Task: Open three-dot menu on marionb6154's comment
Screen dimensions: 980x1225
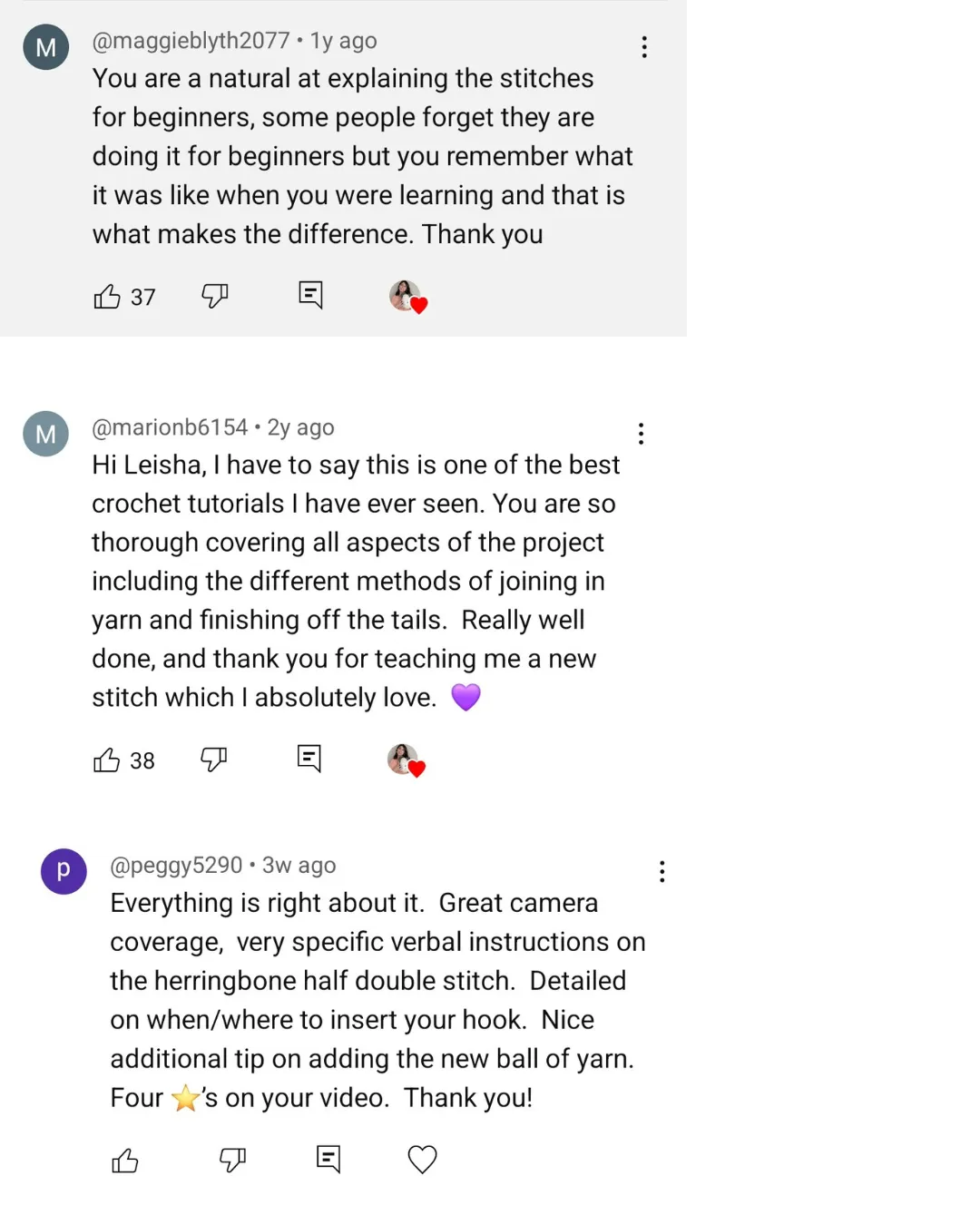Action: 641,434
